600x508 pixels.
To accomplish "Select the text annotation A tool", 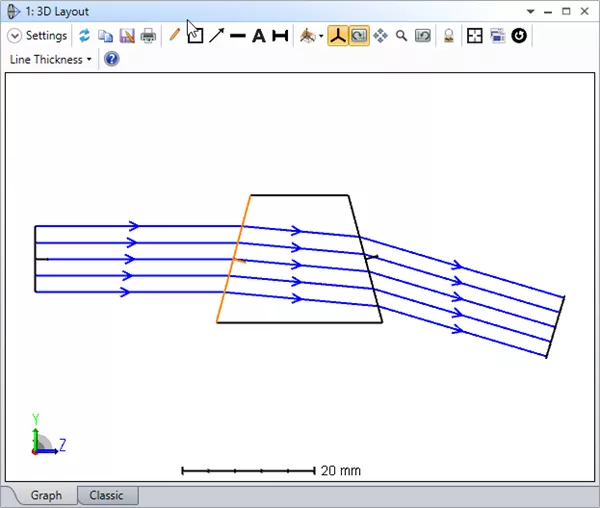I will [x=259, y=36].
